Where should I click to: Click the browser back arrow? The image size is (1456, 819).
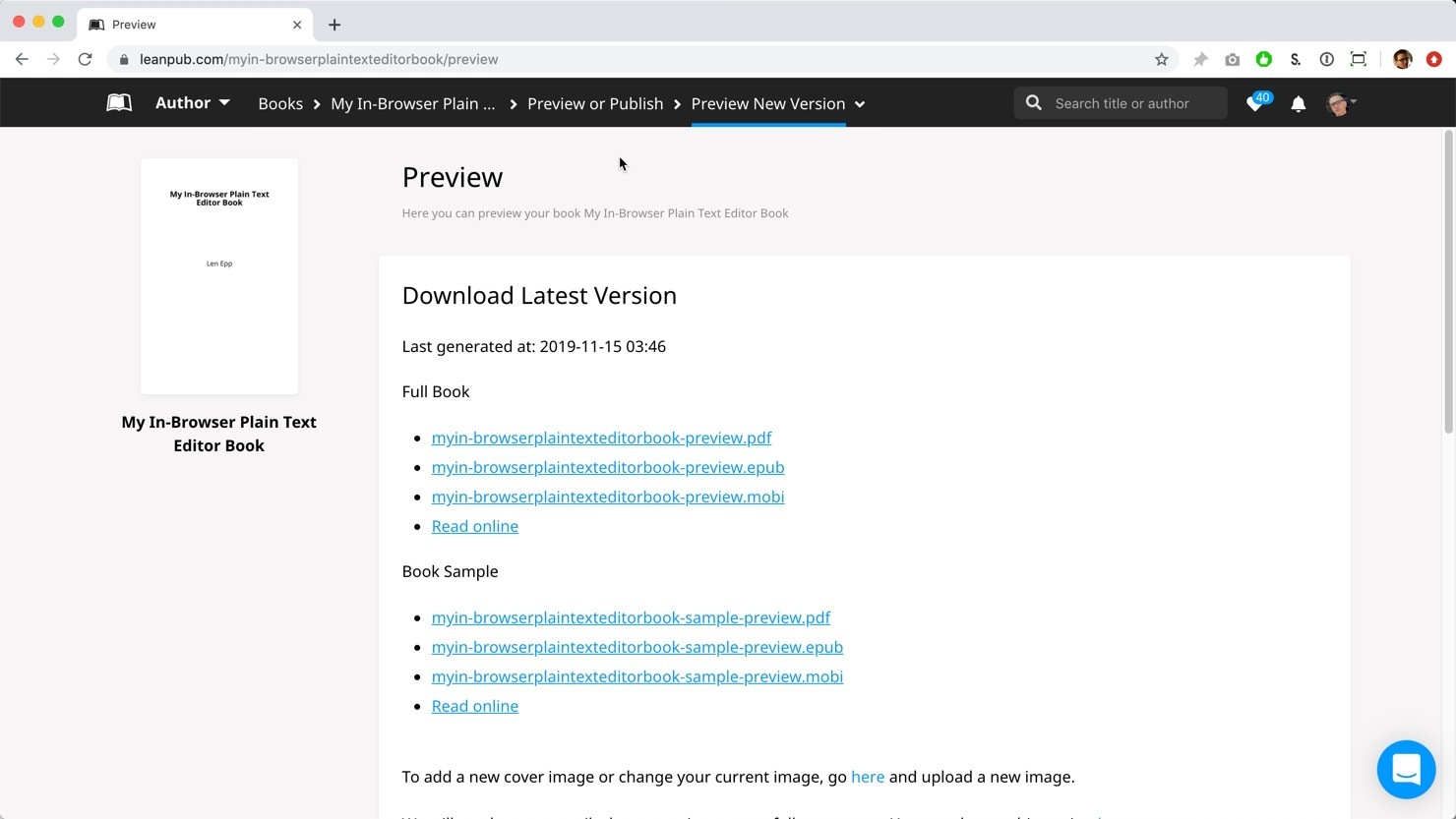[x=22, y=59]
